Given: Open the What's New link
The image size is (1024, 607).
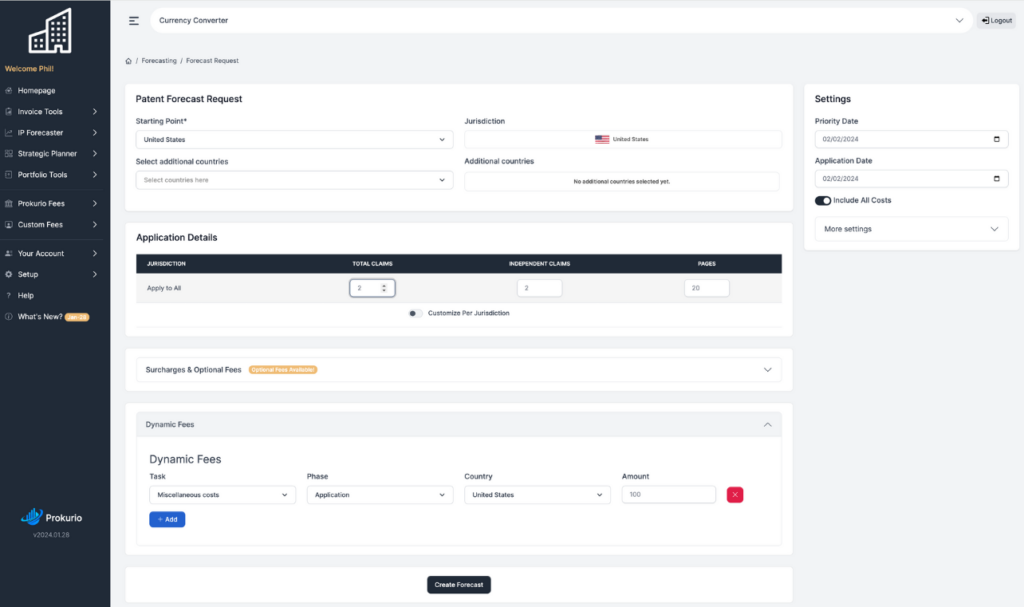Looking at the screenshot, I should coord(40,316).
